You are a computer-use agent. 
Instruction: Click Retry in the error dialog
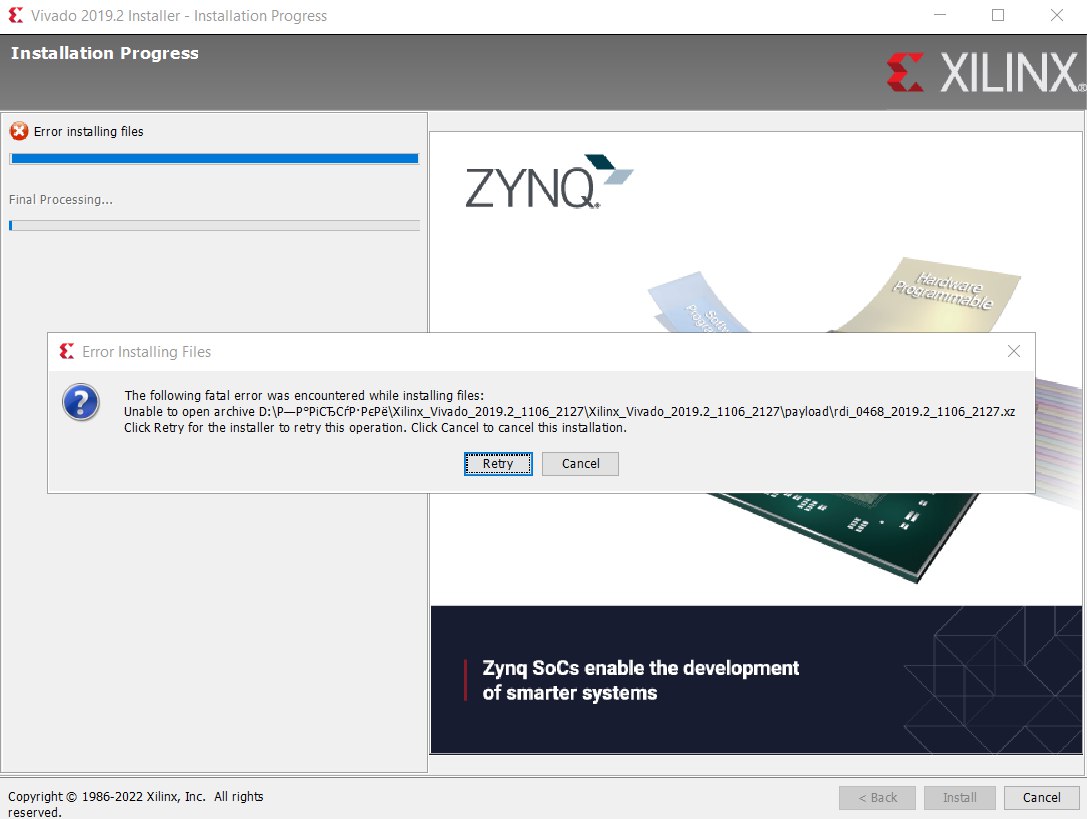(x=497, y=464)
